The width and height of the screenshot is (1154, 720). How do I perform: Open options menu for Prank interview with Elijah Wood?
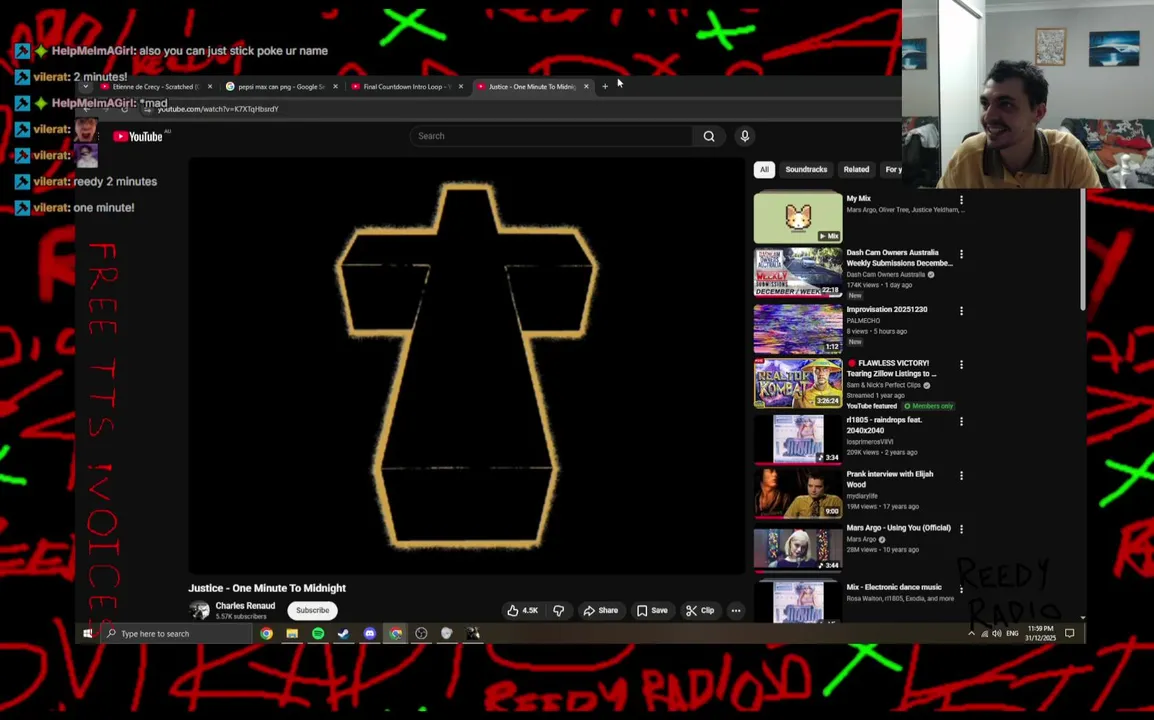[961, 476]
